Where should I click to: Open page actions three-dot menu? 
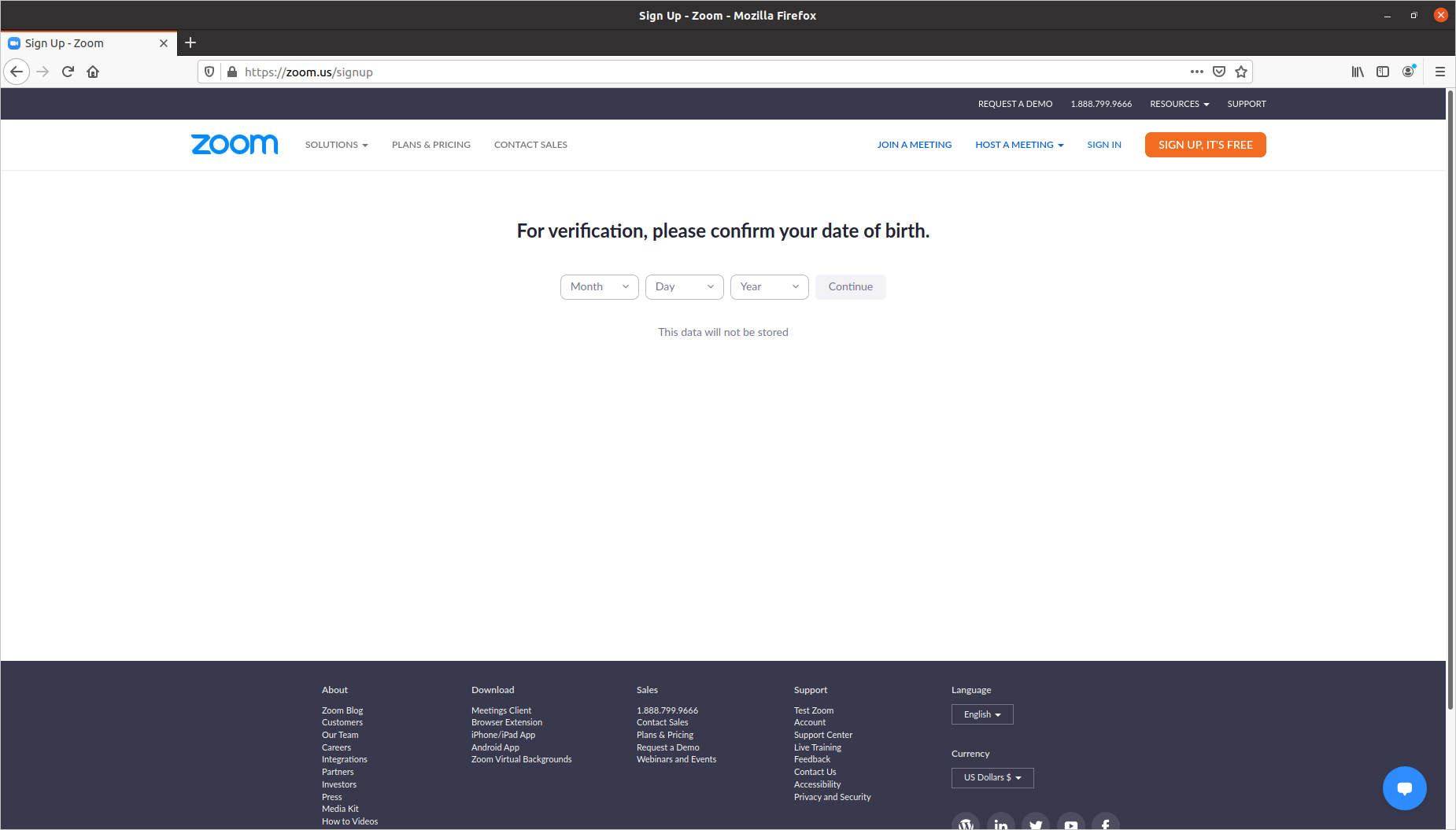pyautogui.click(x=1197, y=72)
